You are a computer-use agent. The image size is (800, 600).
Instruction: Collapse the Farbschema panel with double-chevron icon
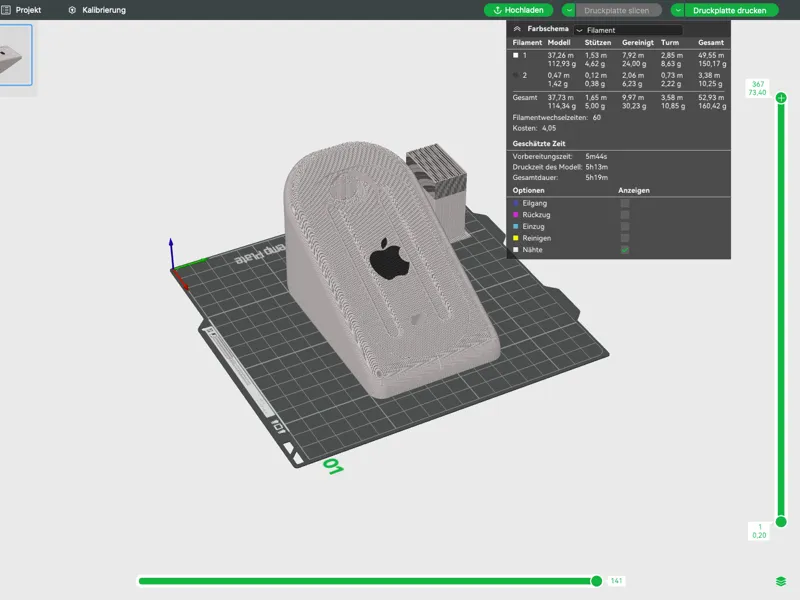coord(517,29)
